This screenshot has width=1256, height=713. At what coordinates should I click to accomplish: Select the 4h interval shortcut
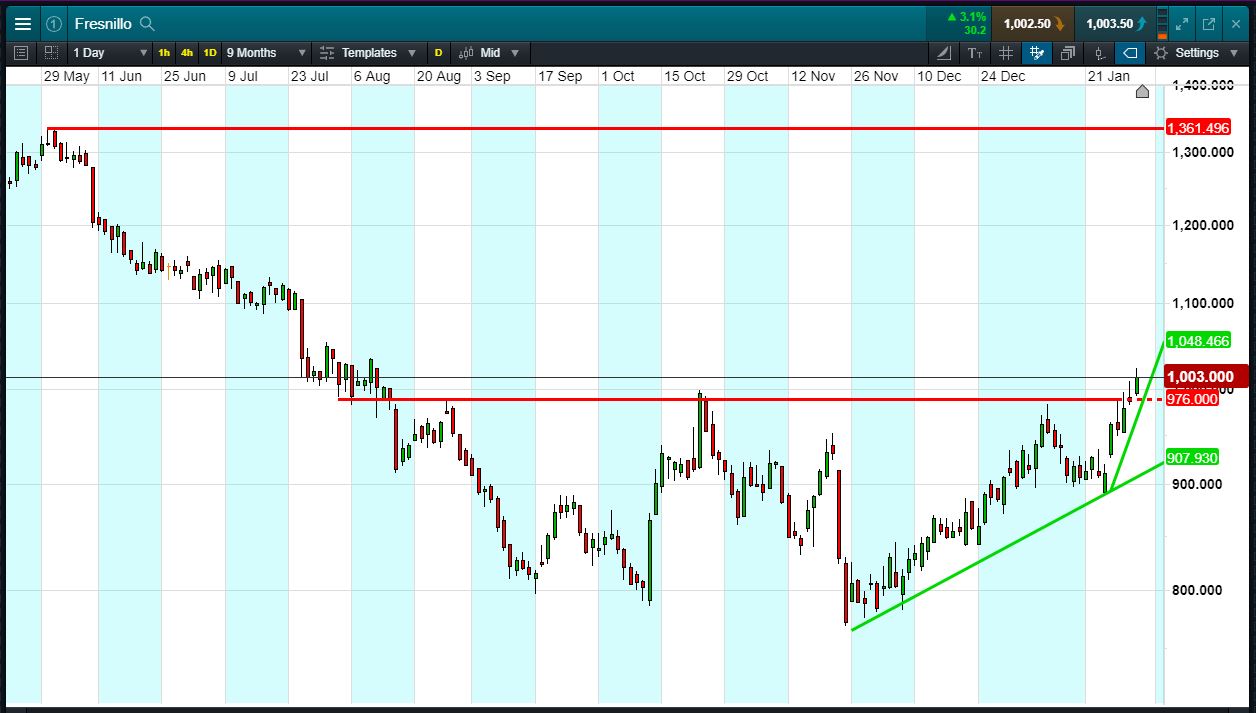coord(187,53)
